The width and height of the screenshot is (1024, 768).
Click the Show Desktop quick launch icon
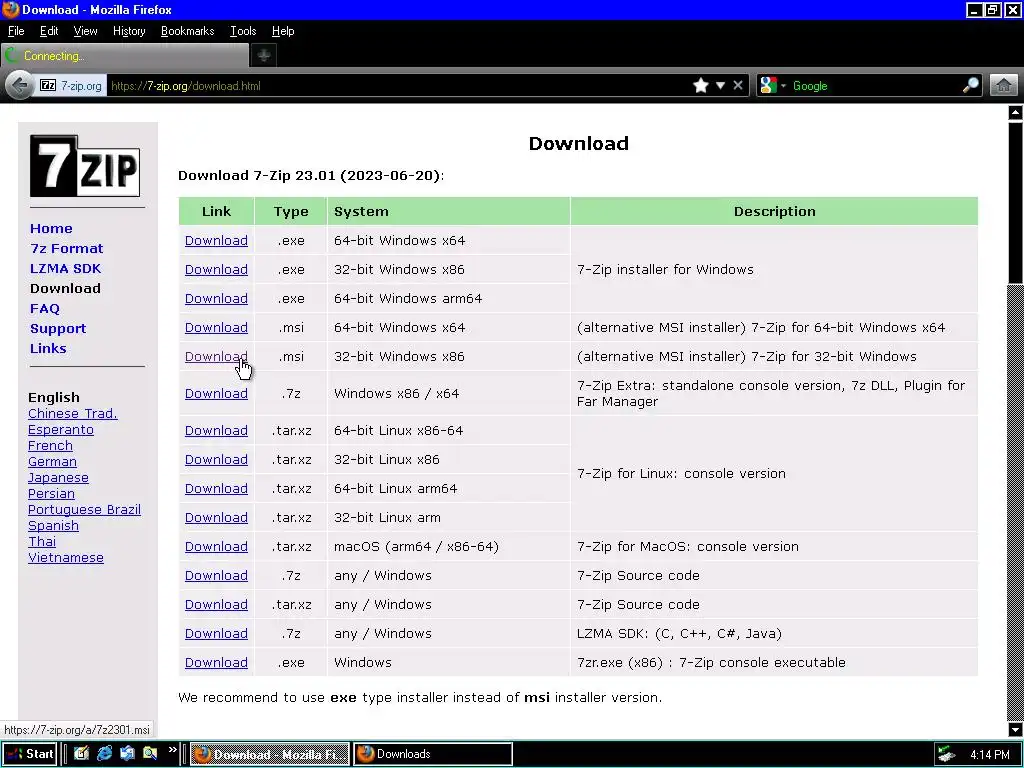coord(82,754)
